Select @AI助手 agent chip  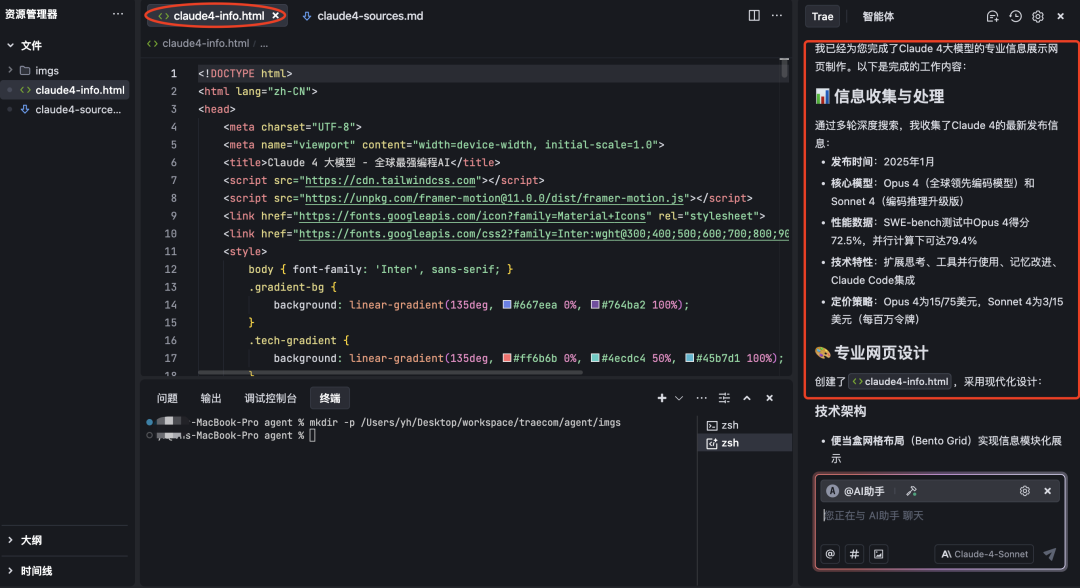point(855,491)
